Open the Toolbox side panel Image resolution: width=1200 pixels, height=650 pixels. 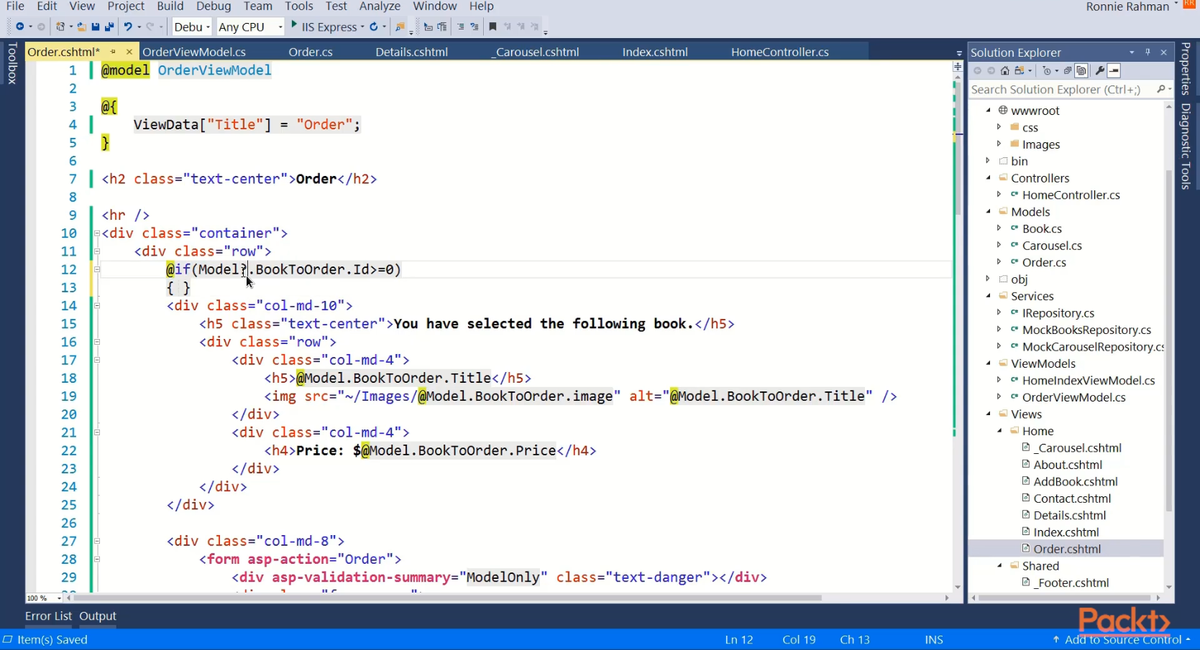tap(11, 62)
